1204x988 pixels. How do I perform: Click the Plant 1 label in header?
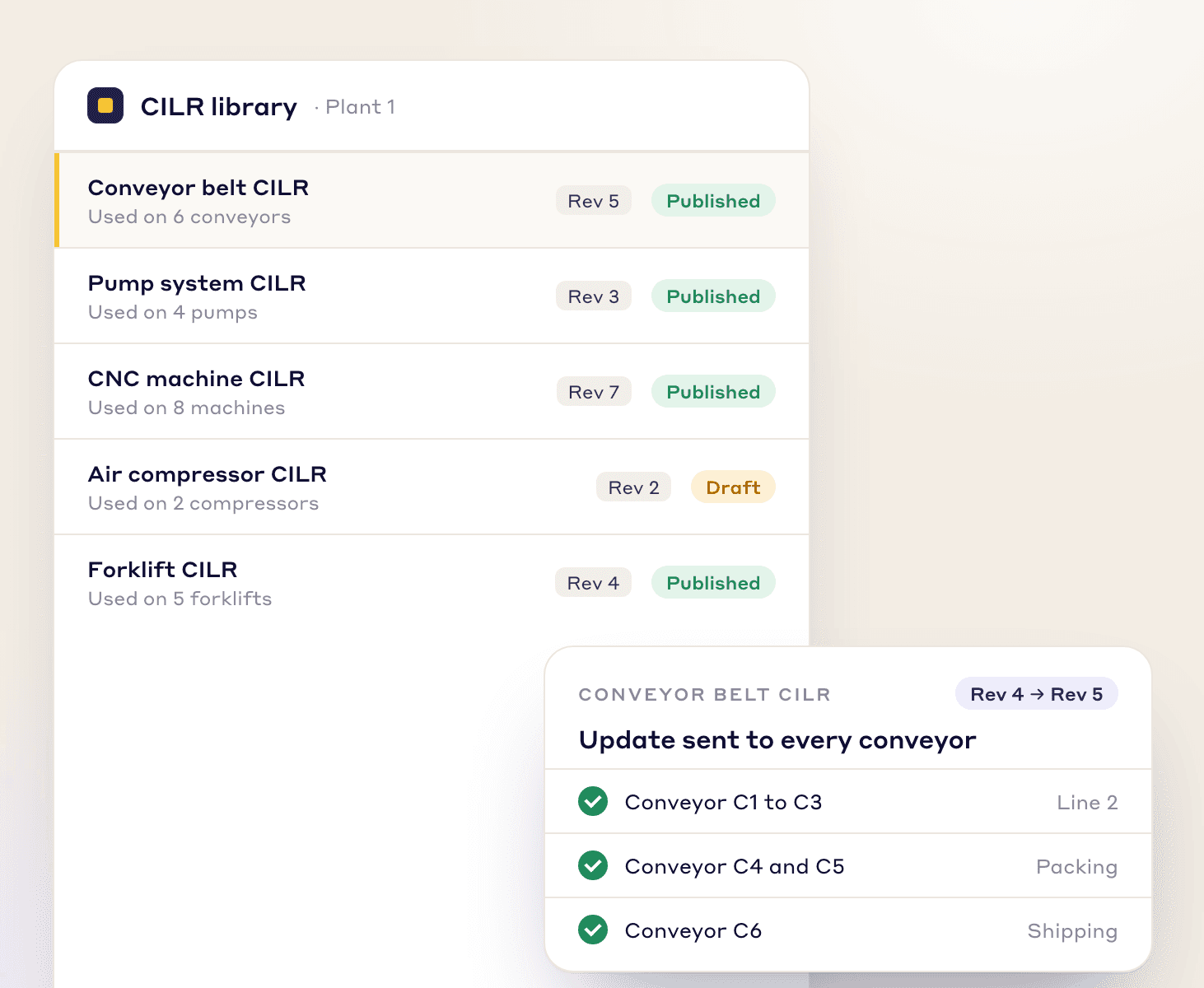click(x=360, y=107)
